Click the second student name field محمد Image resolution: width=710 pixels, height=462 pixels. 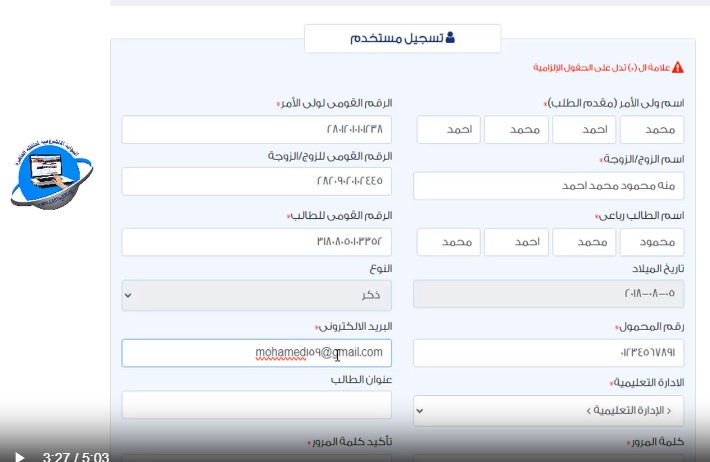tap(584, 242)
